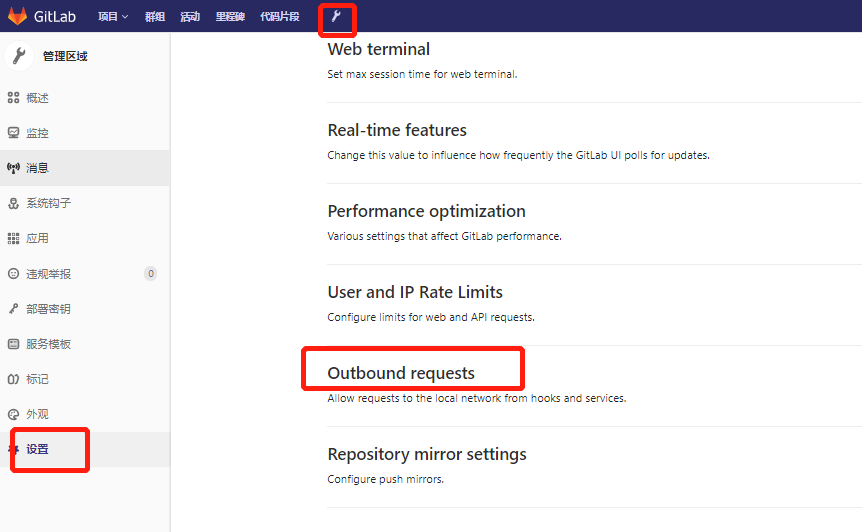The height and width of the screenshot is (532, 862).
Task: Click the 标记 labels icon
Action: [x=13, y=379]
